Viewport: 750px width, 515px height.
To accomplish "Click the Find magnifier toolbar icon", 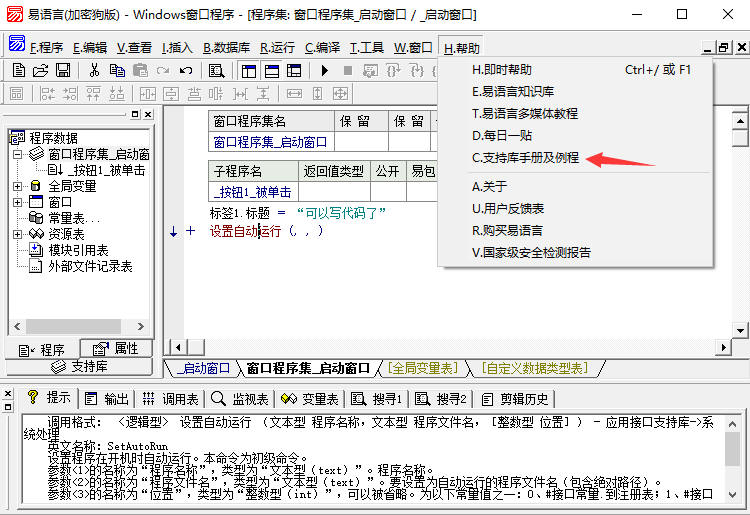I will click(217, 71).
